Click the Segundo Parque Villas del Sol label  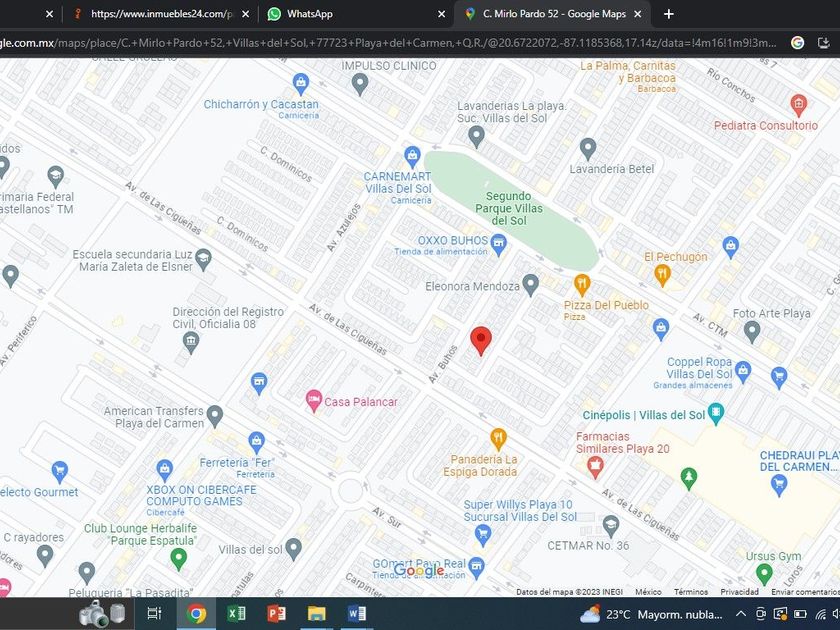point(508,208)
